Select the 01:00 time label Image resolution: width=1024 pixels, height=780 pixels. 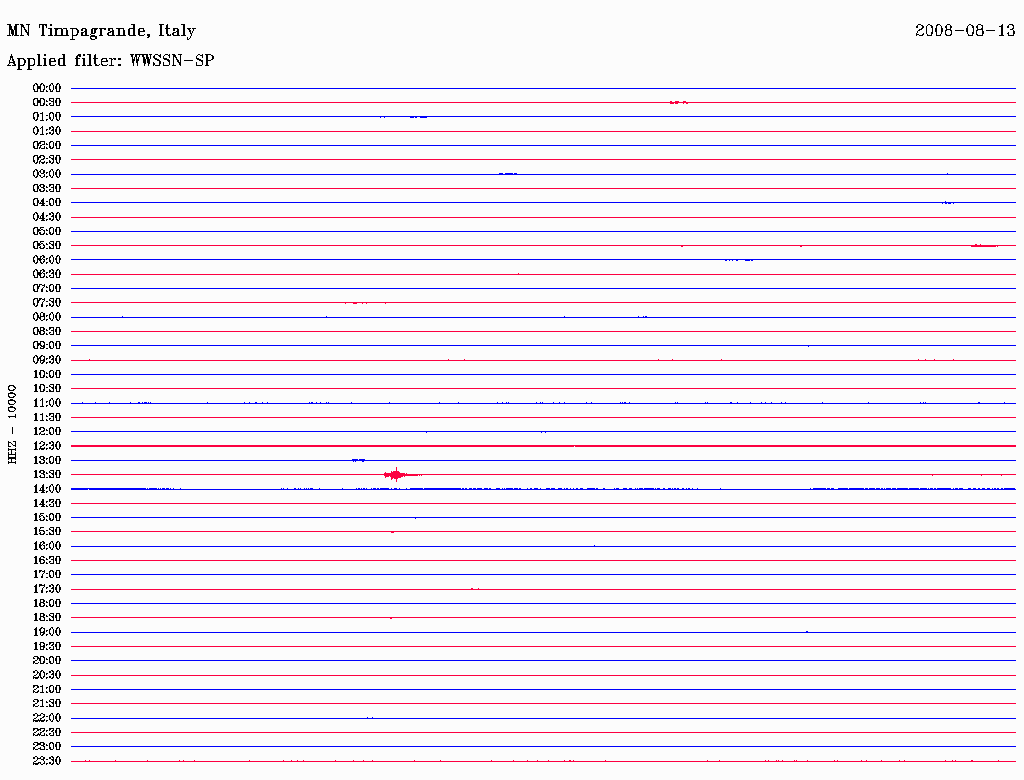[x=47, y=117]
